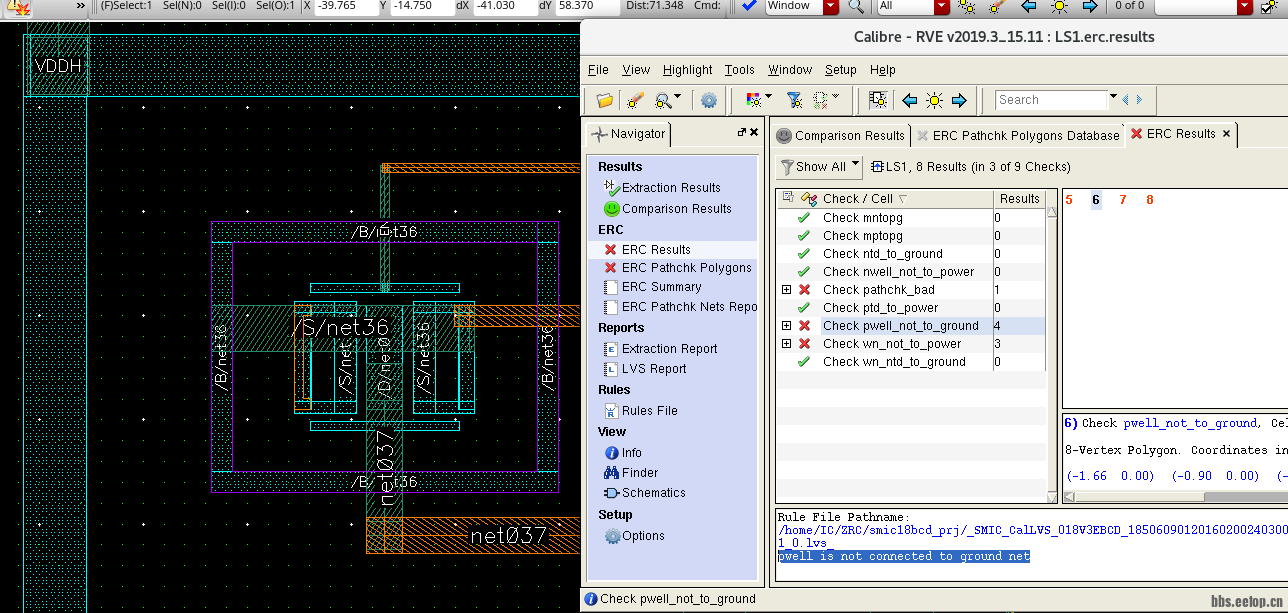Click the multi-highlight sun cluster icon in layout toolbar

coord(966,6)
